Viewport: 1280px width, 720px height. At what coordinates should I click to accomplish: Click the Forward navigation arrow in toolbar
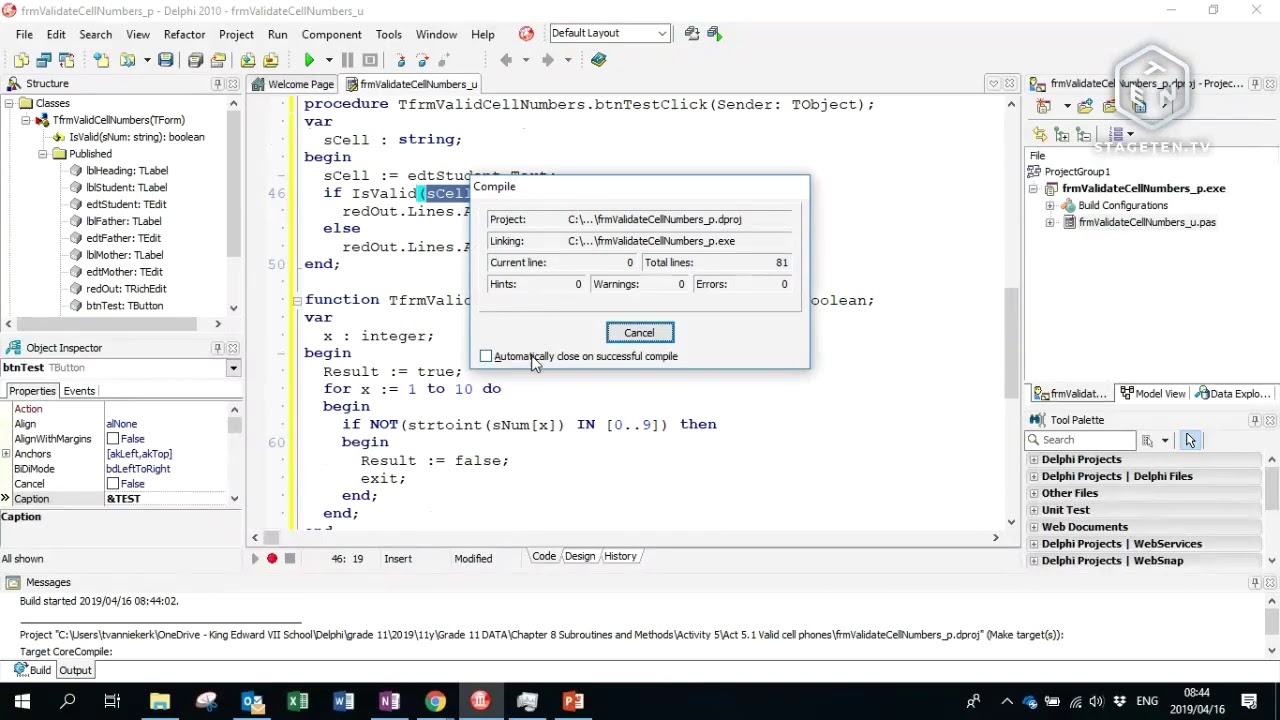tap(547, 60)
